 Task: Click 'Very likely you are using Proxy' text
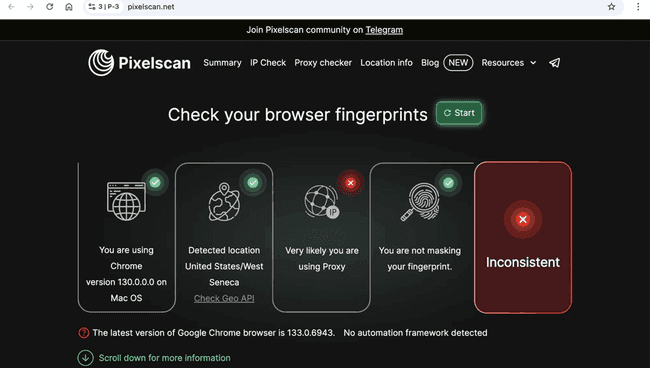click(322, 259)
